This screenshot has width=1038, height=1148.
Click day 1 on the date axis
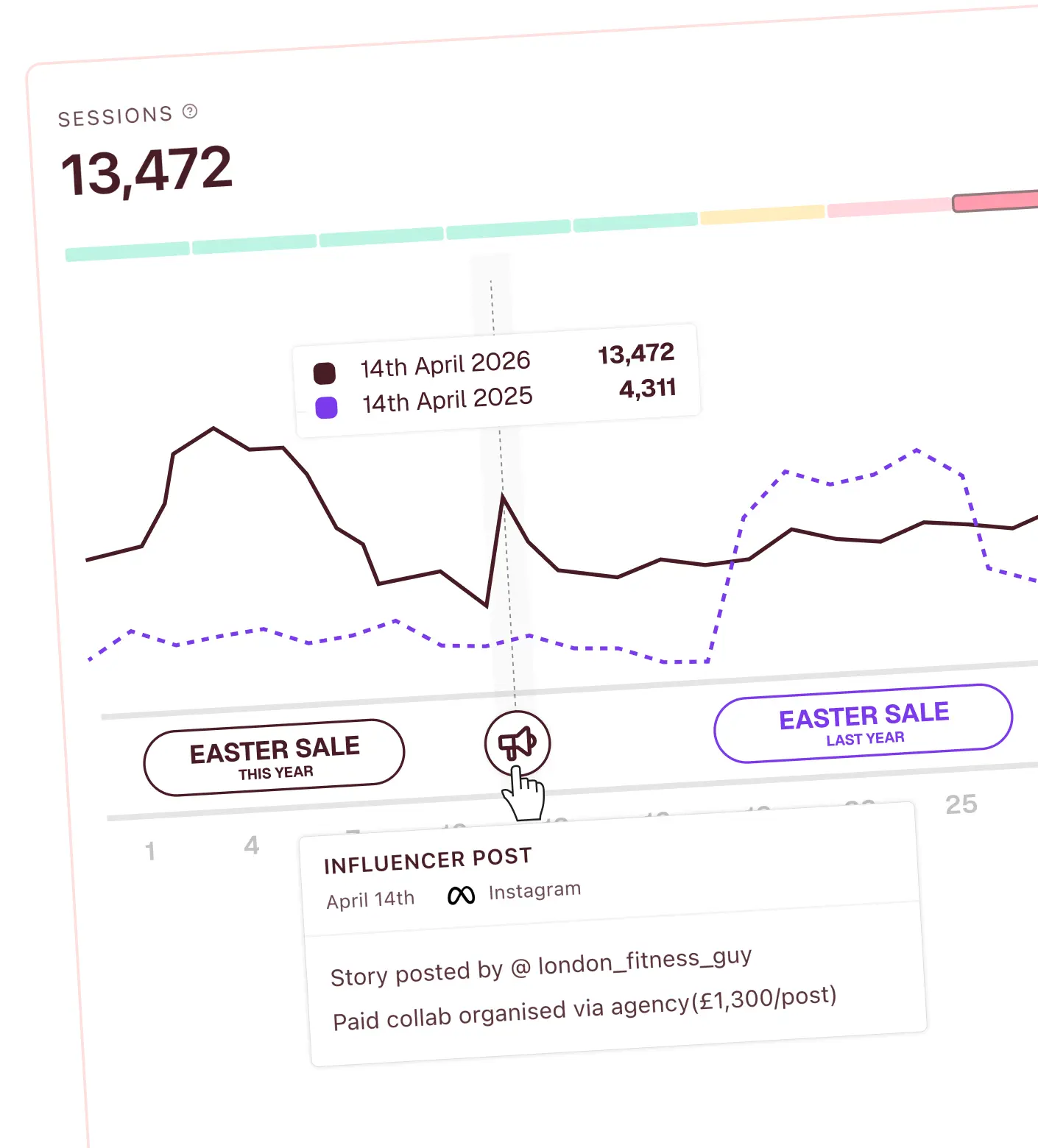150,851
